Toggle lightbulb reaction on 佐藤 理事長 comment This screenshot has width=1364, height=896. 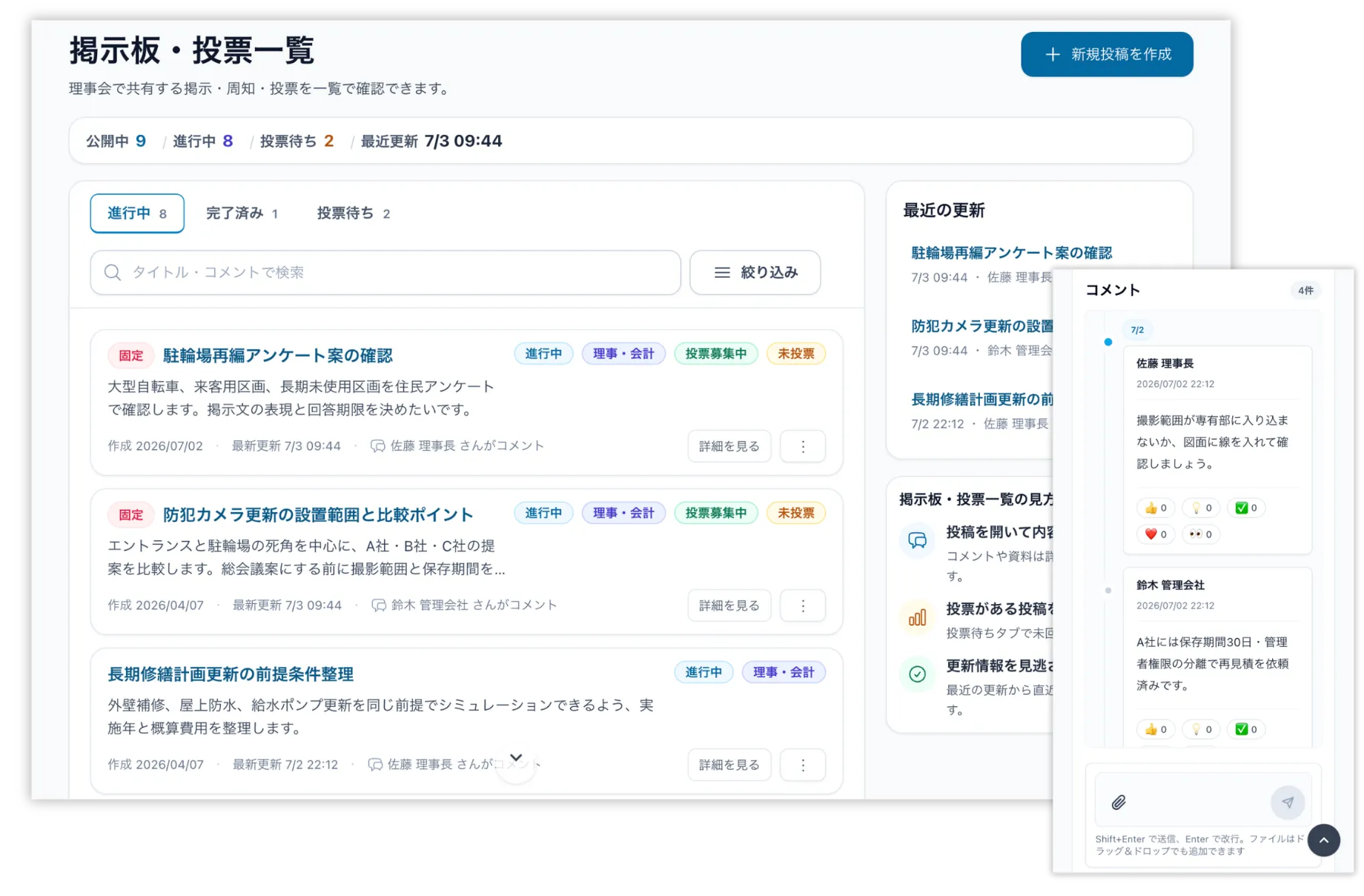[x=1200, y=508]
